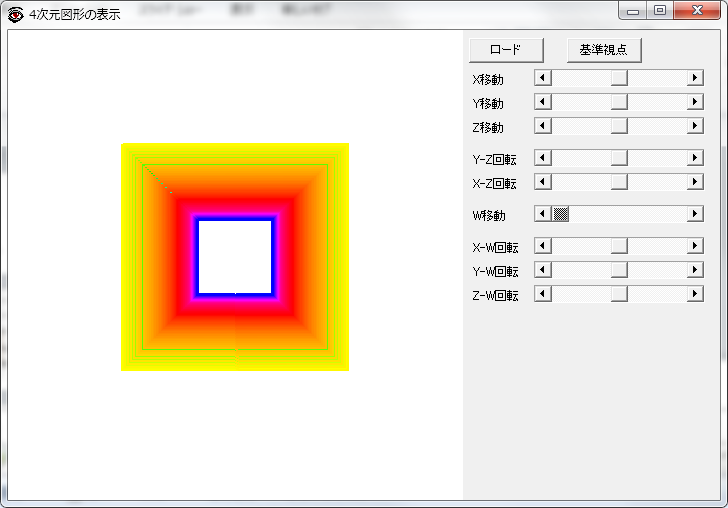728x508 pixels.
Task: Minimize the 4次元図形の表示 window
Action: click(633, 11)
